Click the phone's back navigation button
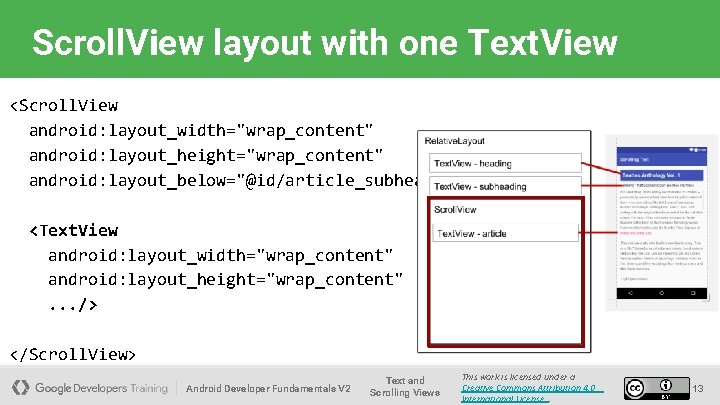 tap(630, 293)
